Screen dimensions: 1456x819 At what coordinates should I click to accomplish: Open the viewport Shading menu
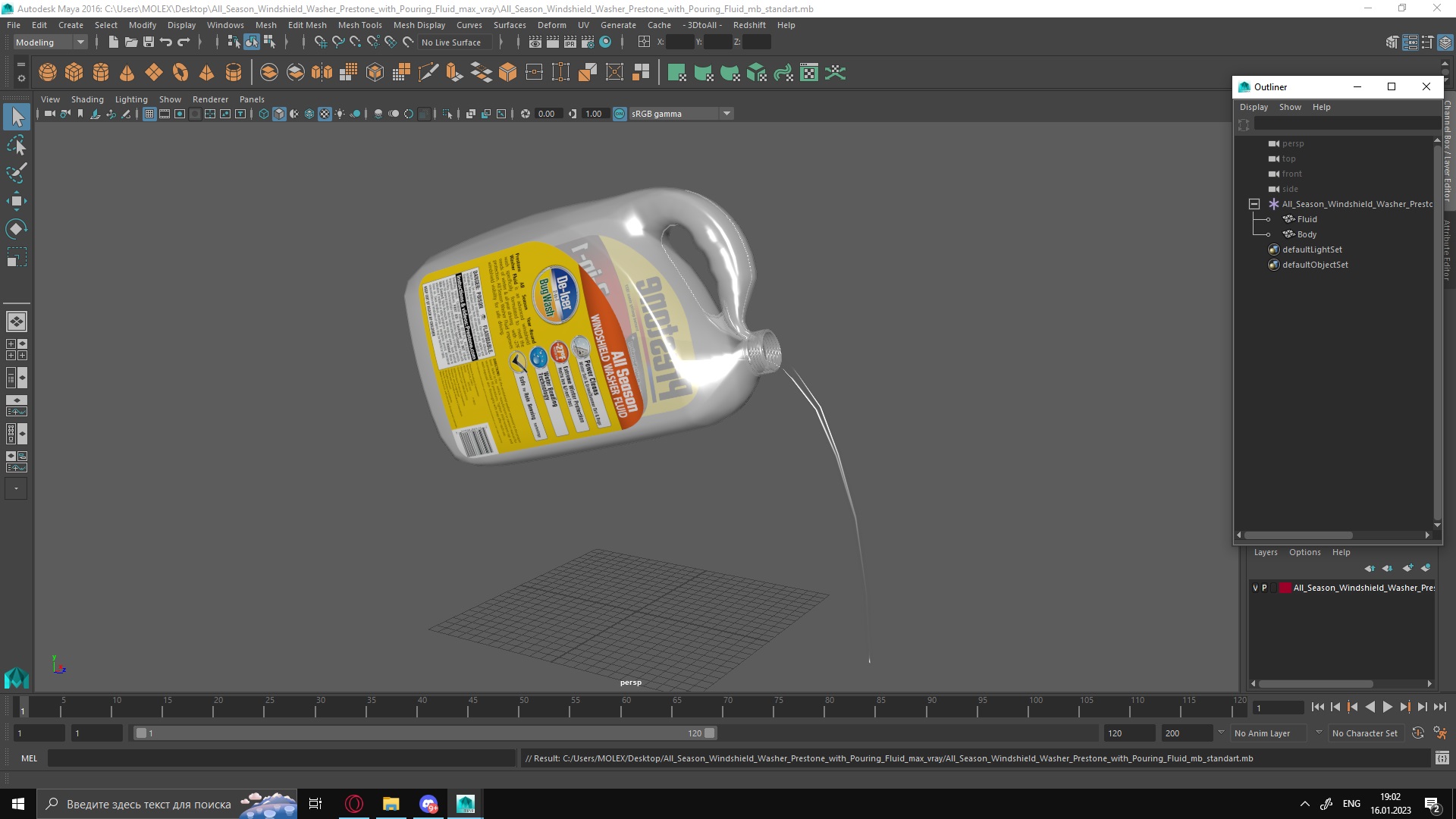coord(87,99)
